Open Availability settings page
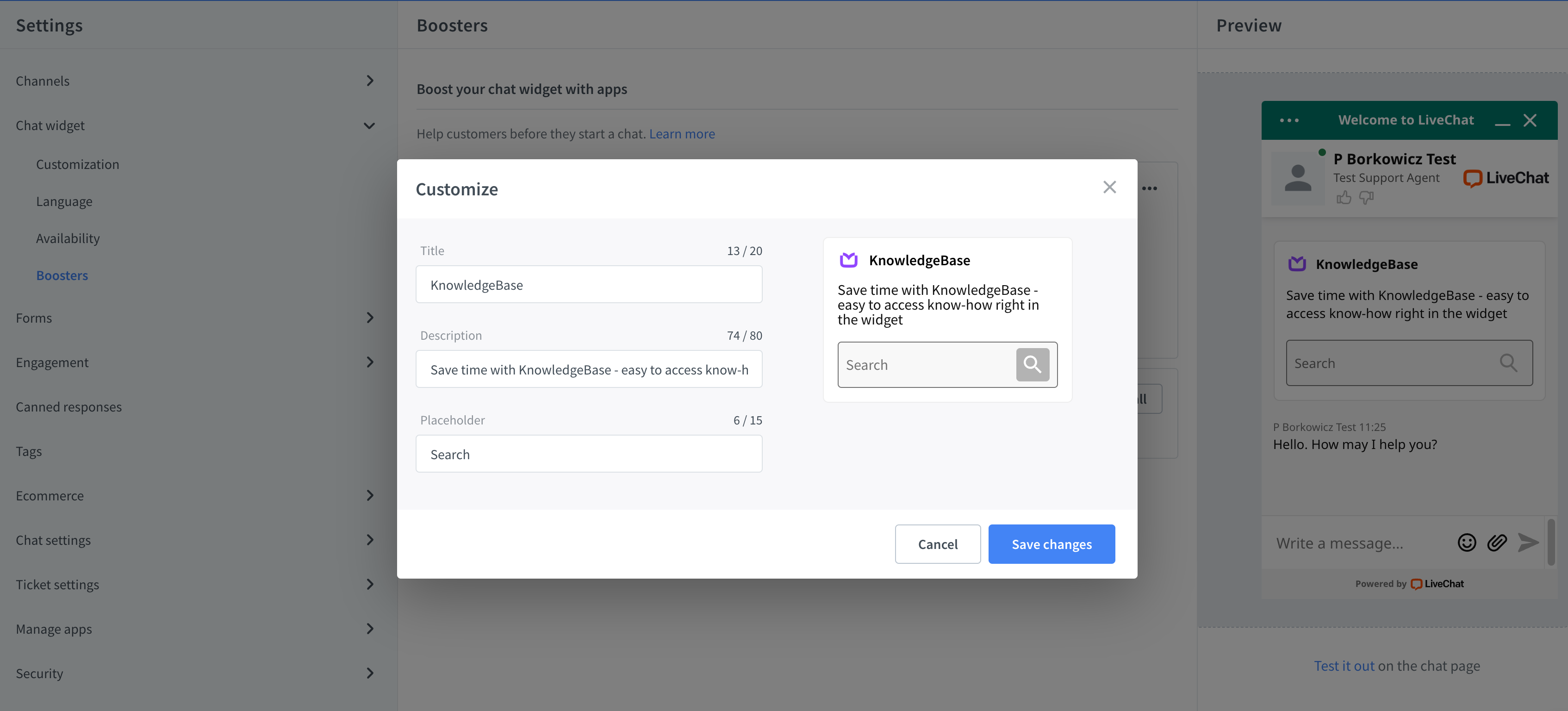Screen dimensions: 1568x711 pos(68,239)
